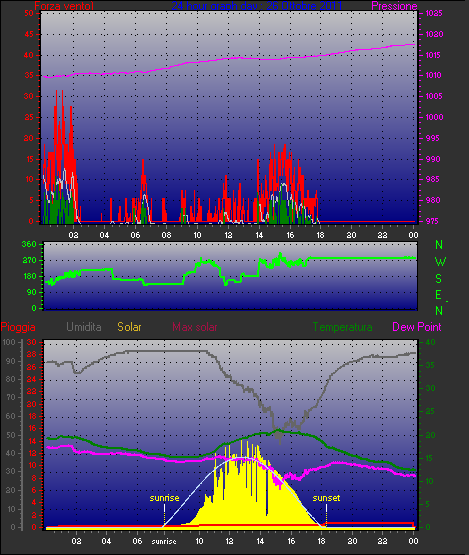The width and height of the screenshot is (469, 555).
Task: Click the 12 hour tick on wind graph
Action: [x=228, y=235]
